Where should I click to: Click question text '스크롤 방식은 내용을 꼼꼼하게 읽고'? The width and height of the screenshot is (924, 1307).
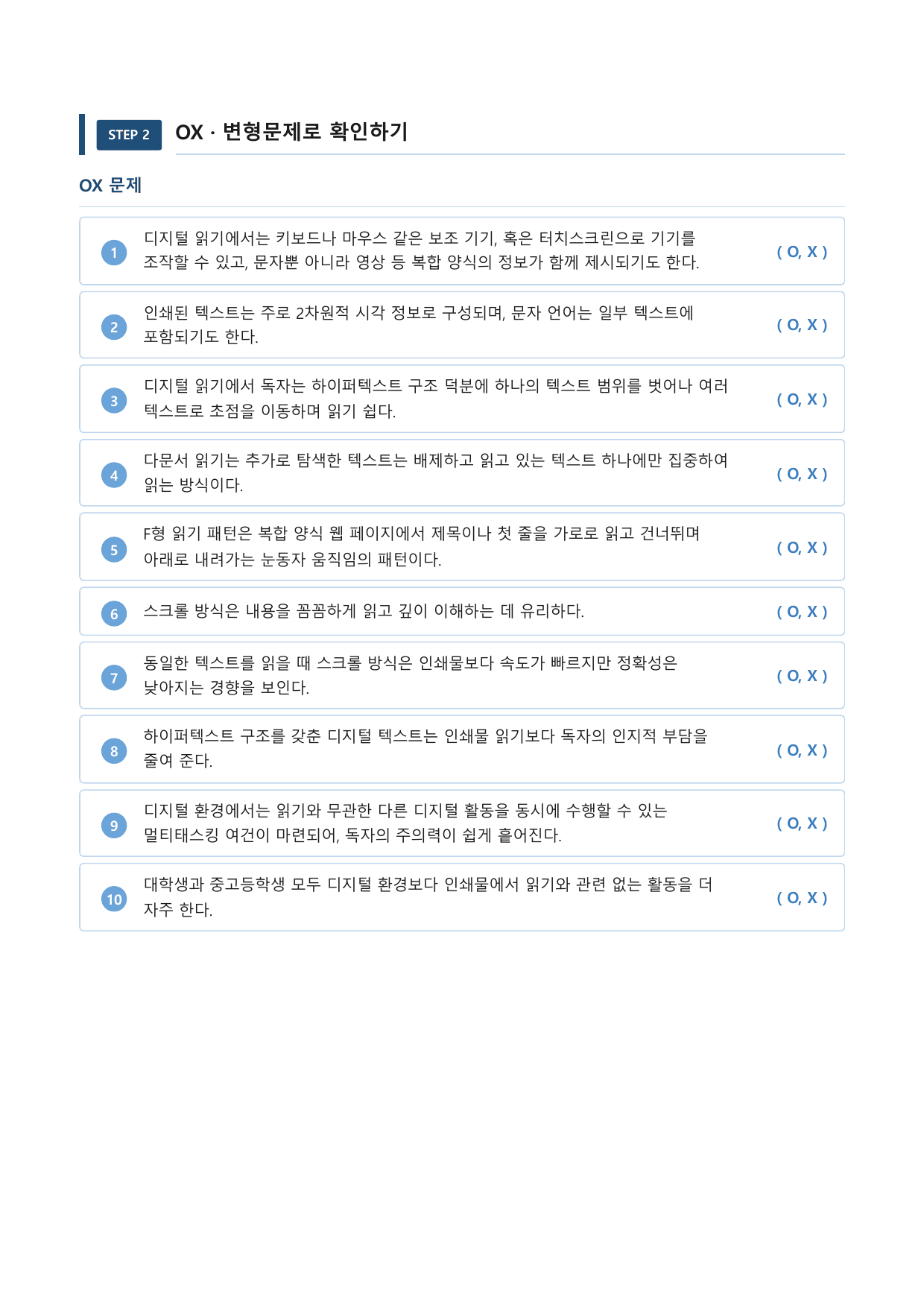pos(364,611)
